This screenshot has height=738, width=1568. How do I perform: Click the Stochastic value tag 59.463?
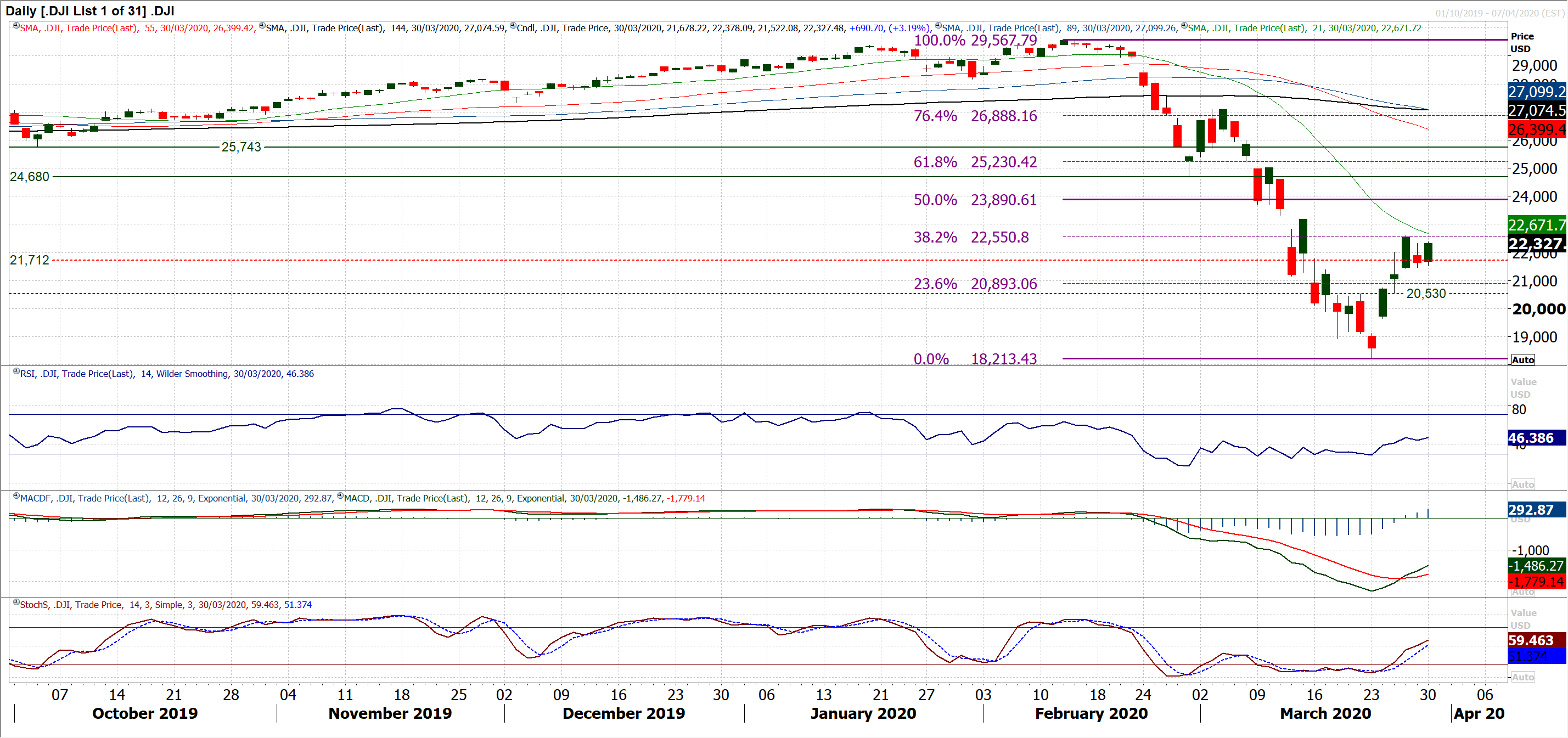point(1536,641)
